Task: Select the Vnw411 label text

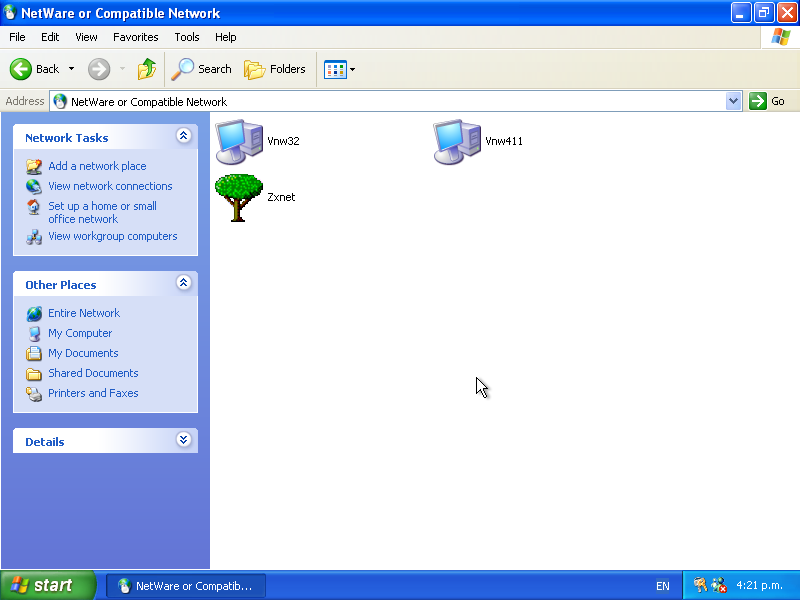Action: point(504,141)
